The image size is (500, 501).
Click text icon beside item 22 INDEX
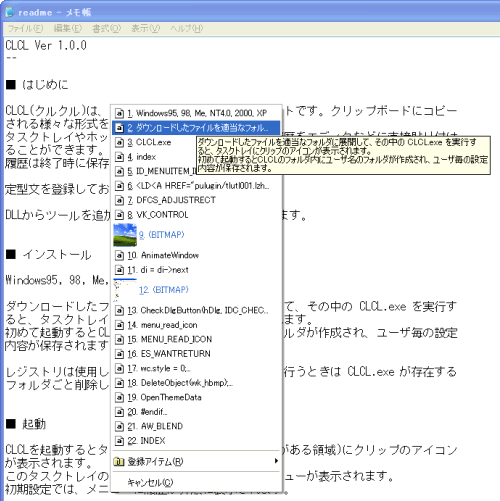pos(119,441)
